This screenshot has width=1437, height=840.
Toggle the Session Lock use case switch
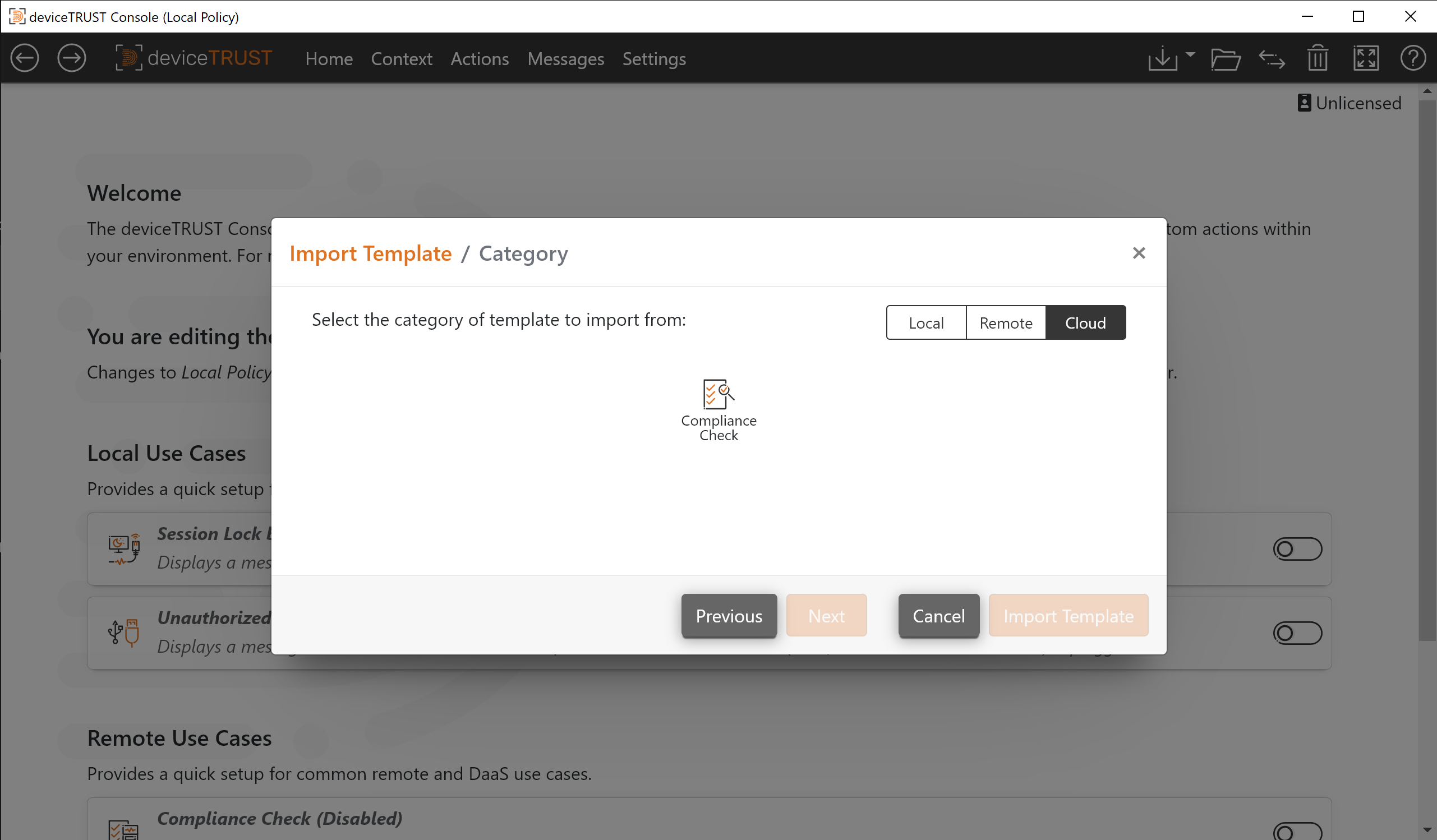click(1297, 549)
